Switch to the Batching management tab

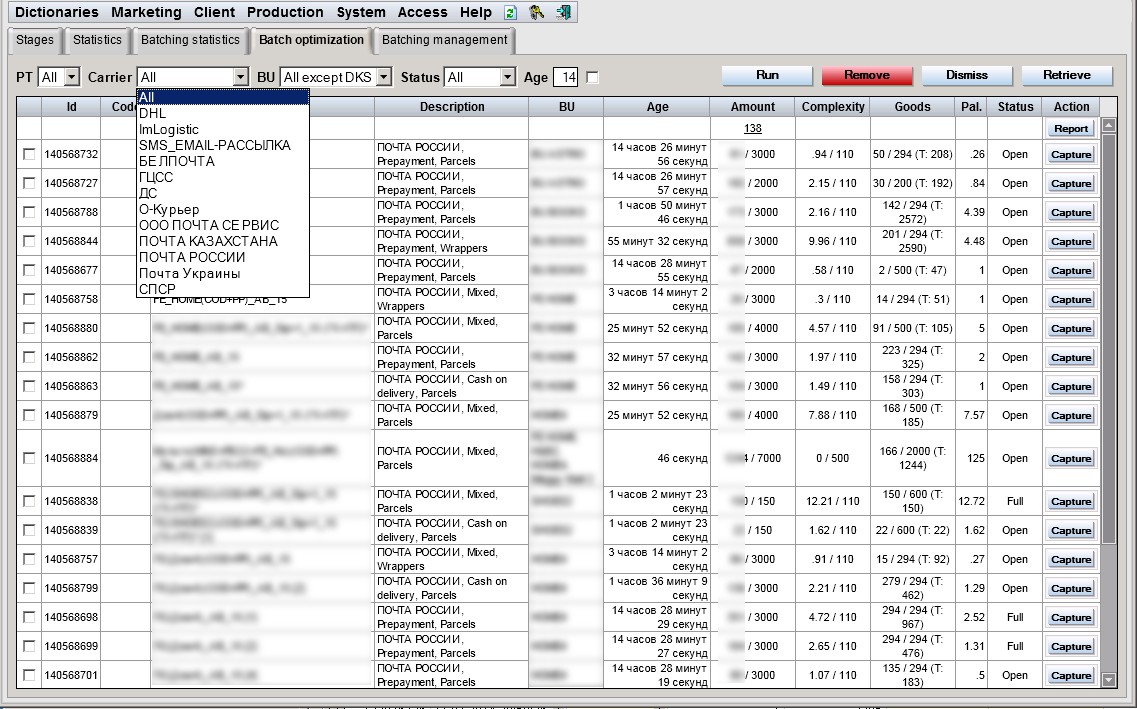click(445, 40)
